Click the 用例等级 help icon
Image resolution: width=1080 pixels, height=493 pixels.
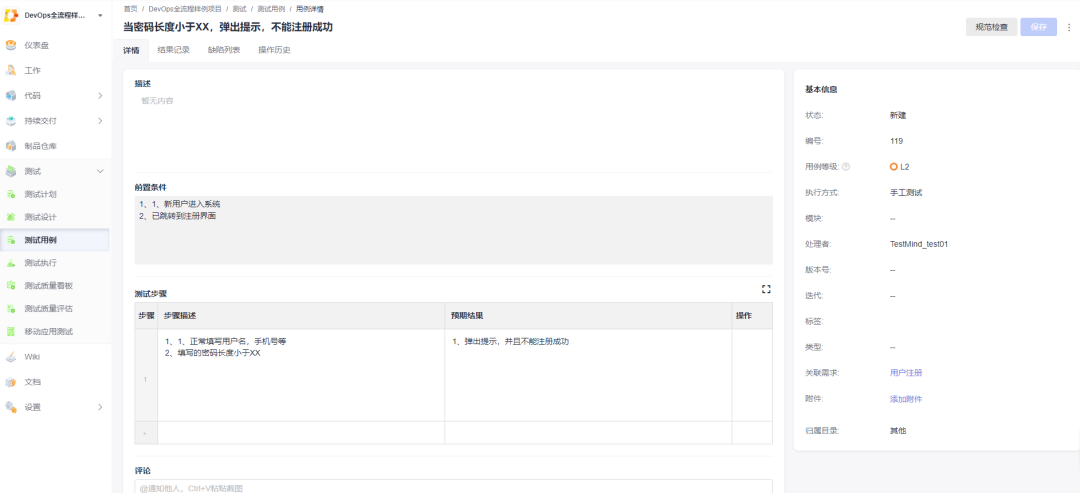click(x=846, y=167)
